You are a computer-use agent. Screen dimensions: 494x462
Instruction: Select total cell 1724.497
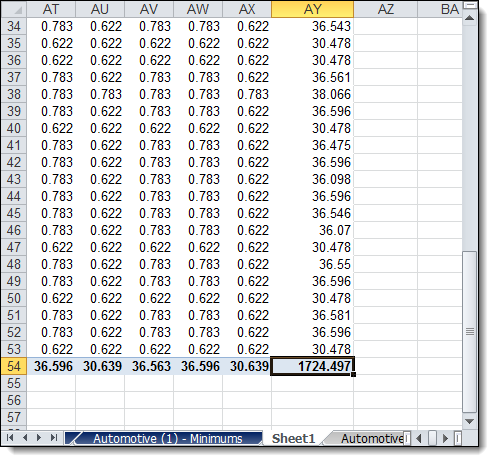tap(312, 366)
